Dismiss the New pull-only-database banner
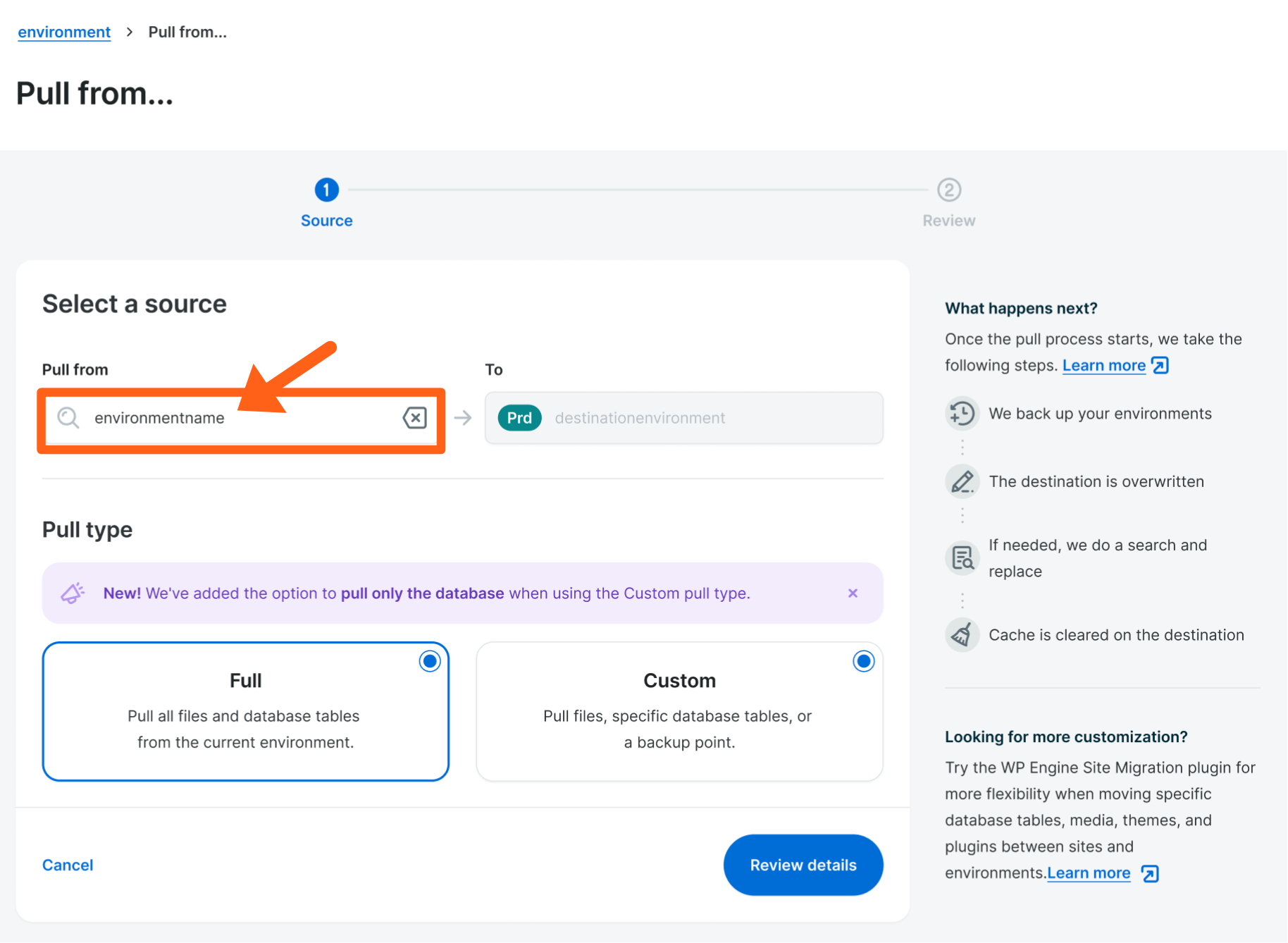The image size is (1288, 943). click(x=853, y=593)
